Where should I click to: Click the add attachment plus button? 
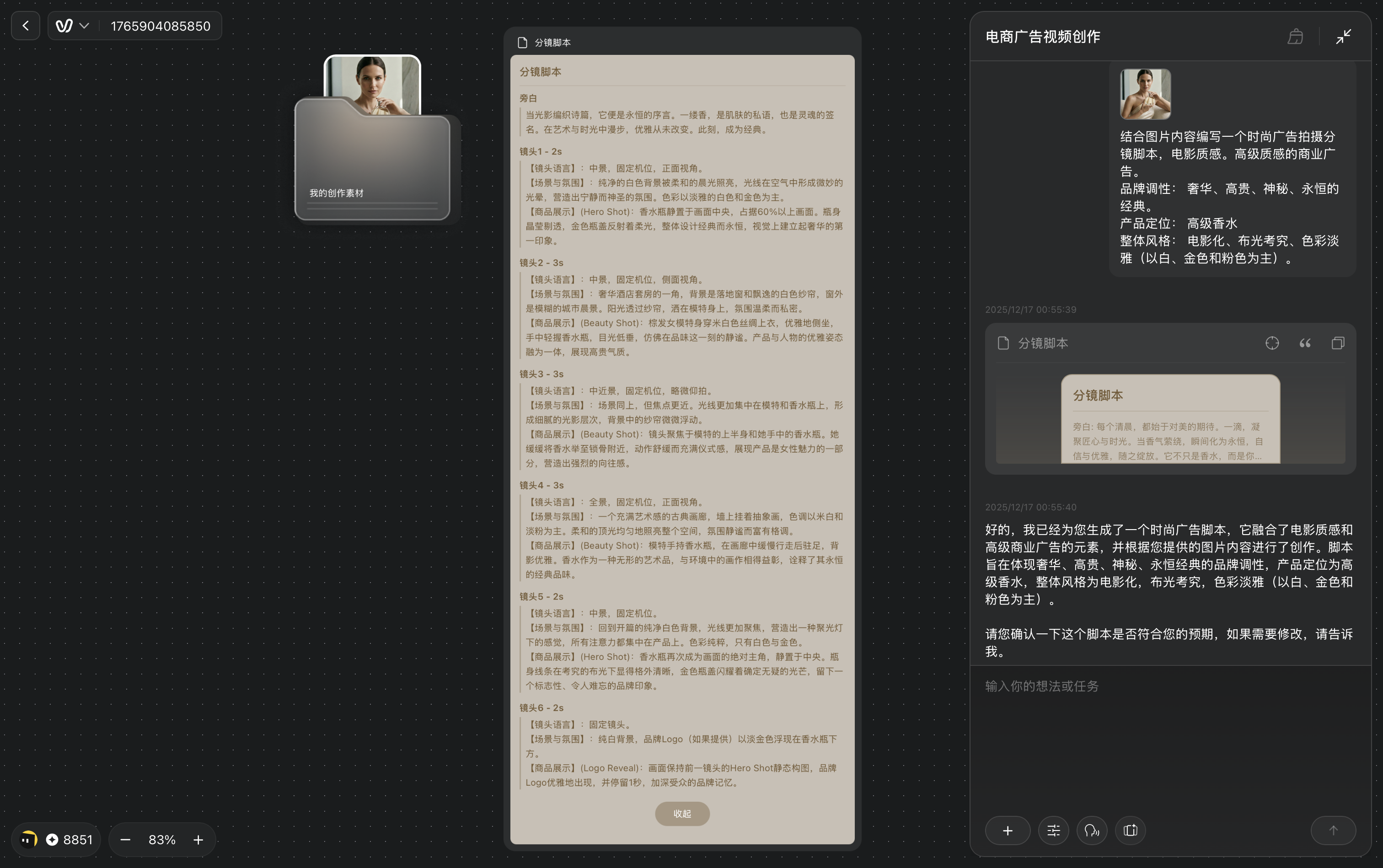pyautogui.click(x=1008, y=830)
